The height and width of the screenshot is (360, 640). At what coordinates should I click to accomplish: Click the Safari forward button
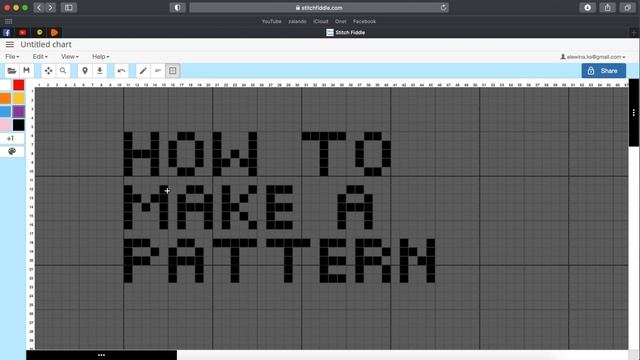[x=50, y=8]
